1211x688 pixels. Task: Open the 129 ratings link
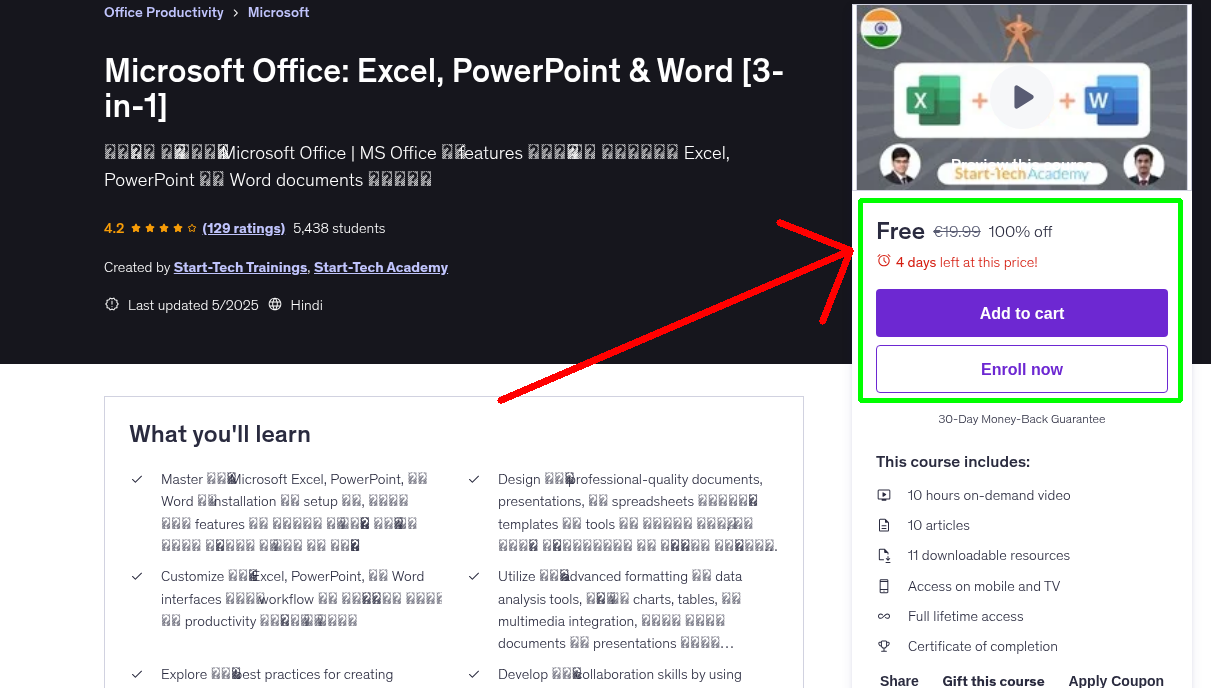pyautogui.click(x=244, y=228)
